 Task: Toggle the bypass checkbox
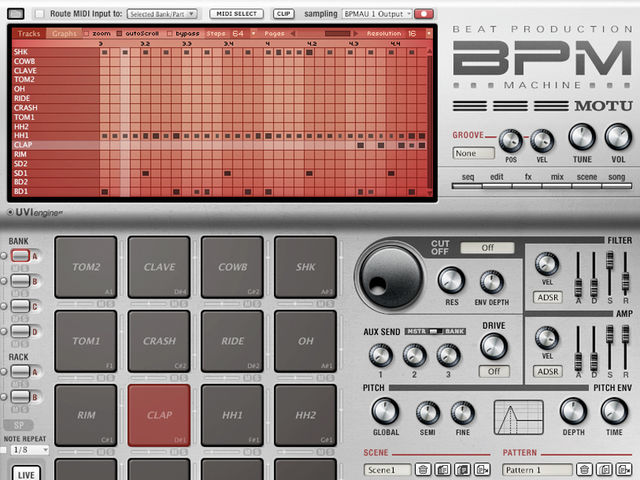coord(169,33)
